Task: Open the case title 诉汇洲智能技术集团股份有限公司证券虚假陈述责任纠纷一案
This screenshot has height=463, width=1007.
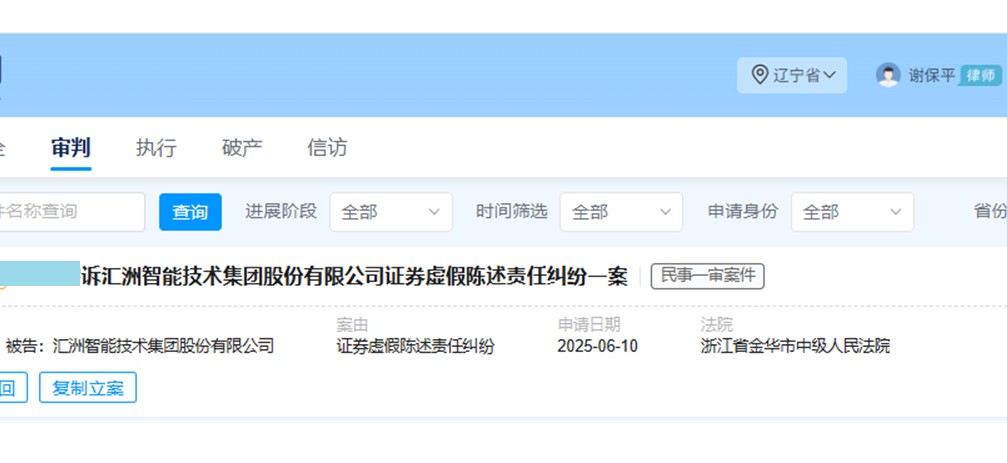Action: (x=354, y=277)
